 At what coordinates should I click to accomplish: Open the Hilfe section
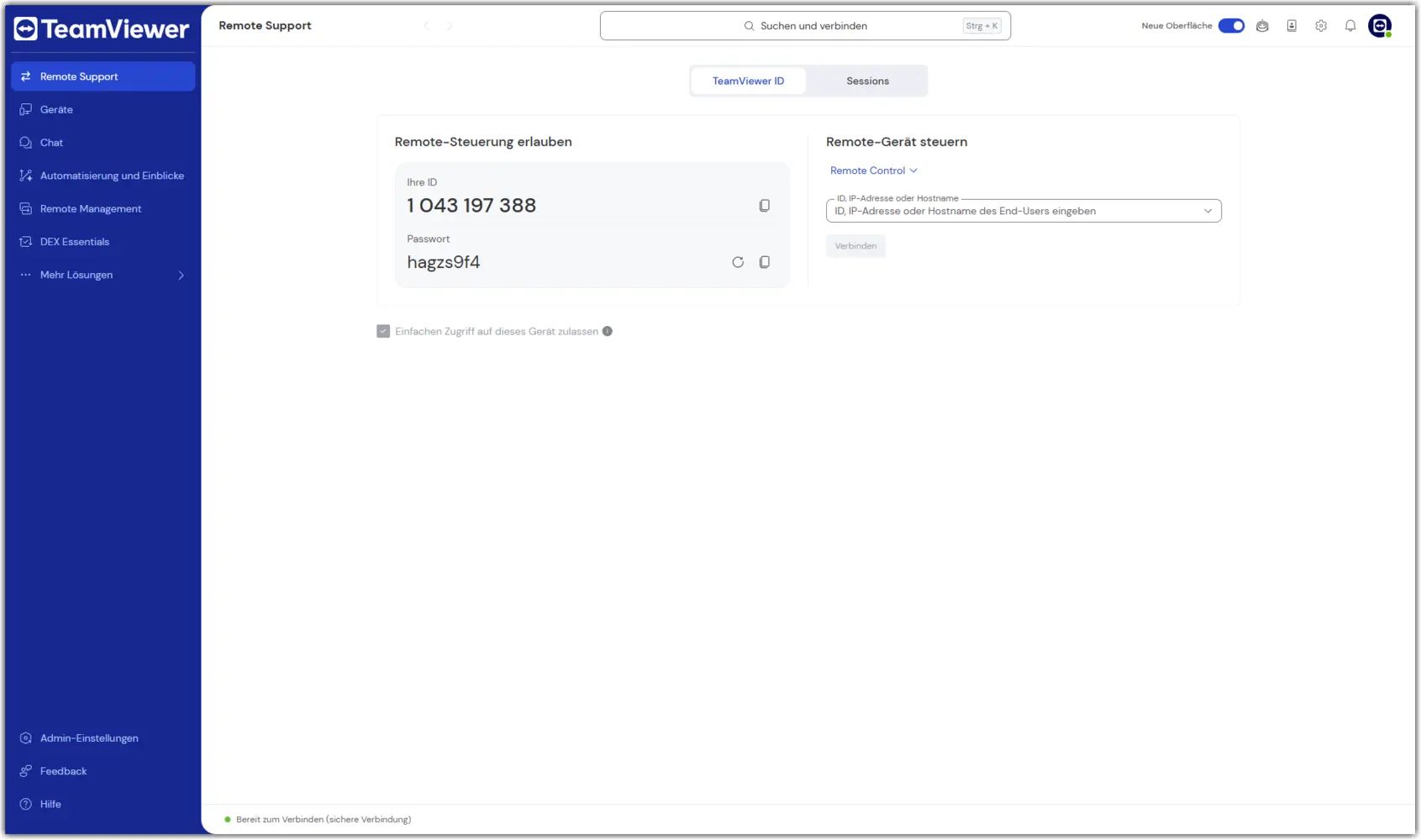click(103, 804)
